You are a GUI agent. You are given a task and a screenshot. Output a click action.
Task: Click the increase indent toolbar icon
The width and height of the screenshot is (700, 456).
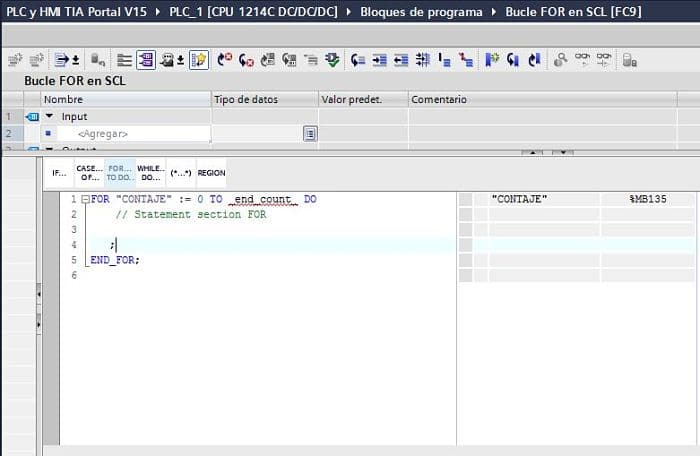[379, 60]
